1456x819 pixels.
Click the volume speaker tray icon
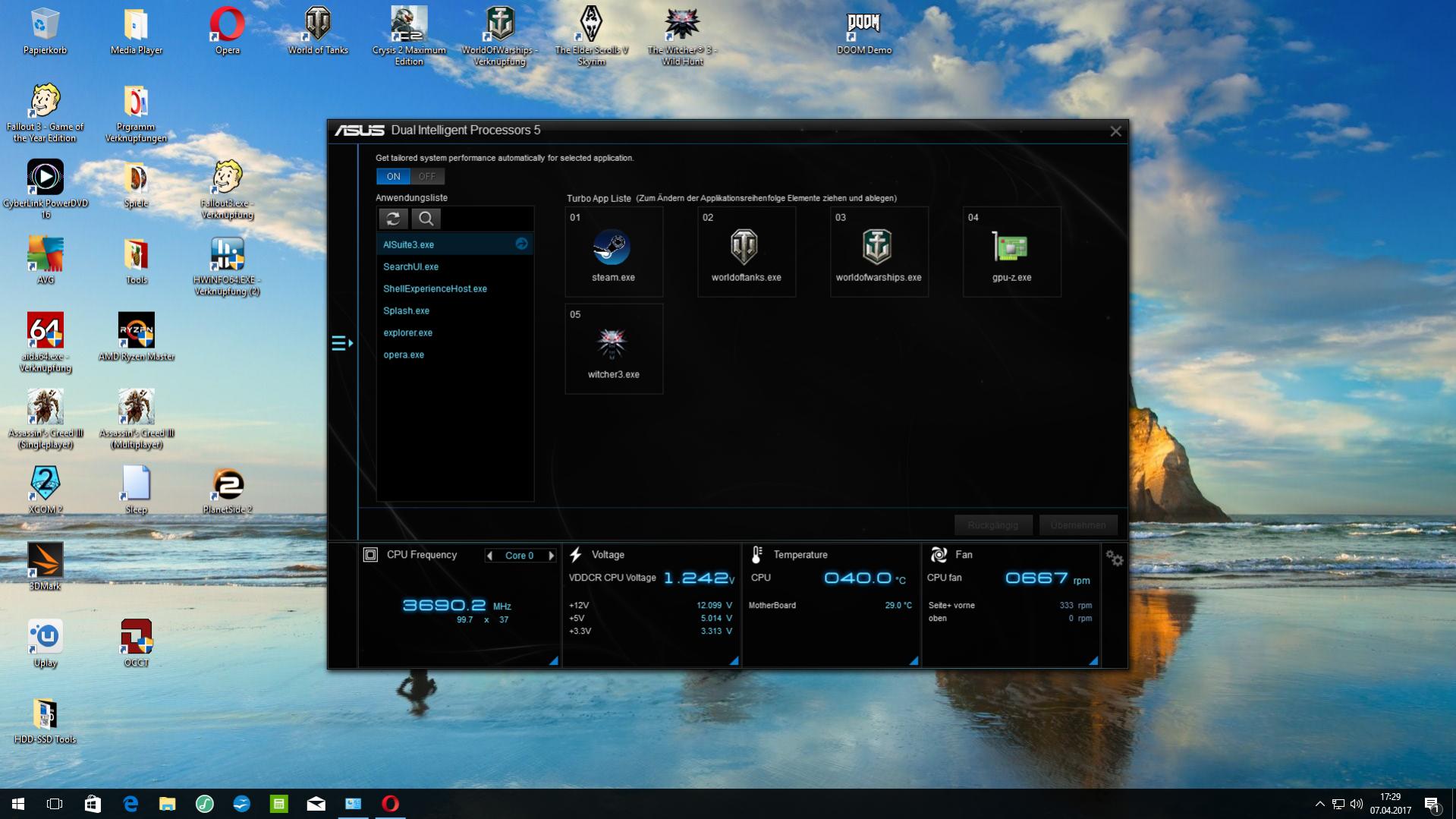pos(1357,804)
